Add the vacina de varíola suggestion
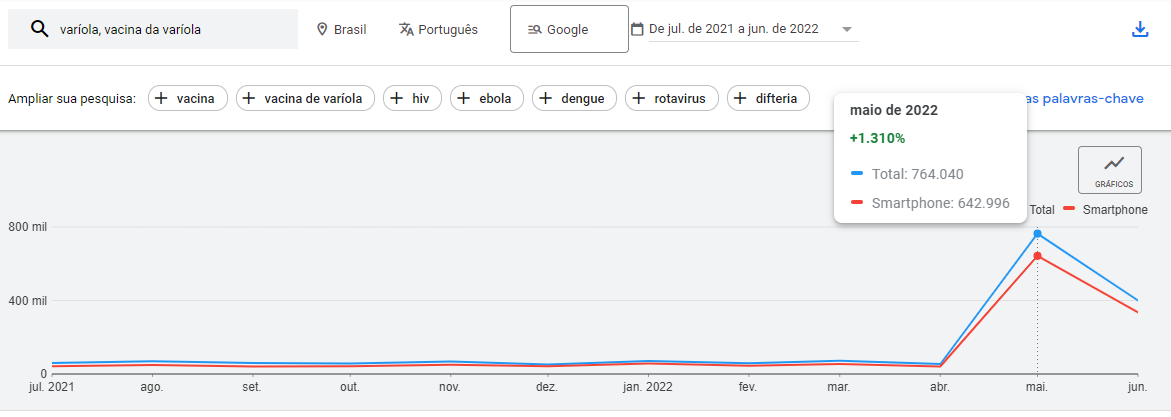 (306, 98)
